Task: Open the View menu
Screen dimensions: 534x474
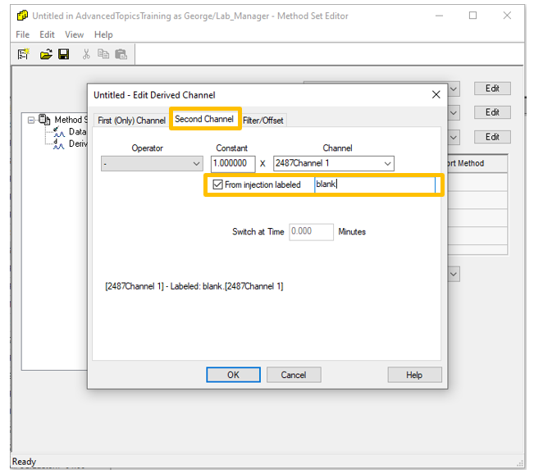Action: 74,35
